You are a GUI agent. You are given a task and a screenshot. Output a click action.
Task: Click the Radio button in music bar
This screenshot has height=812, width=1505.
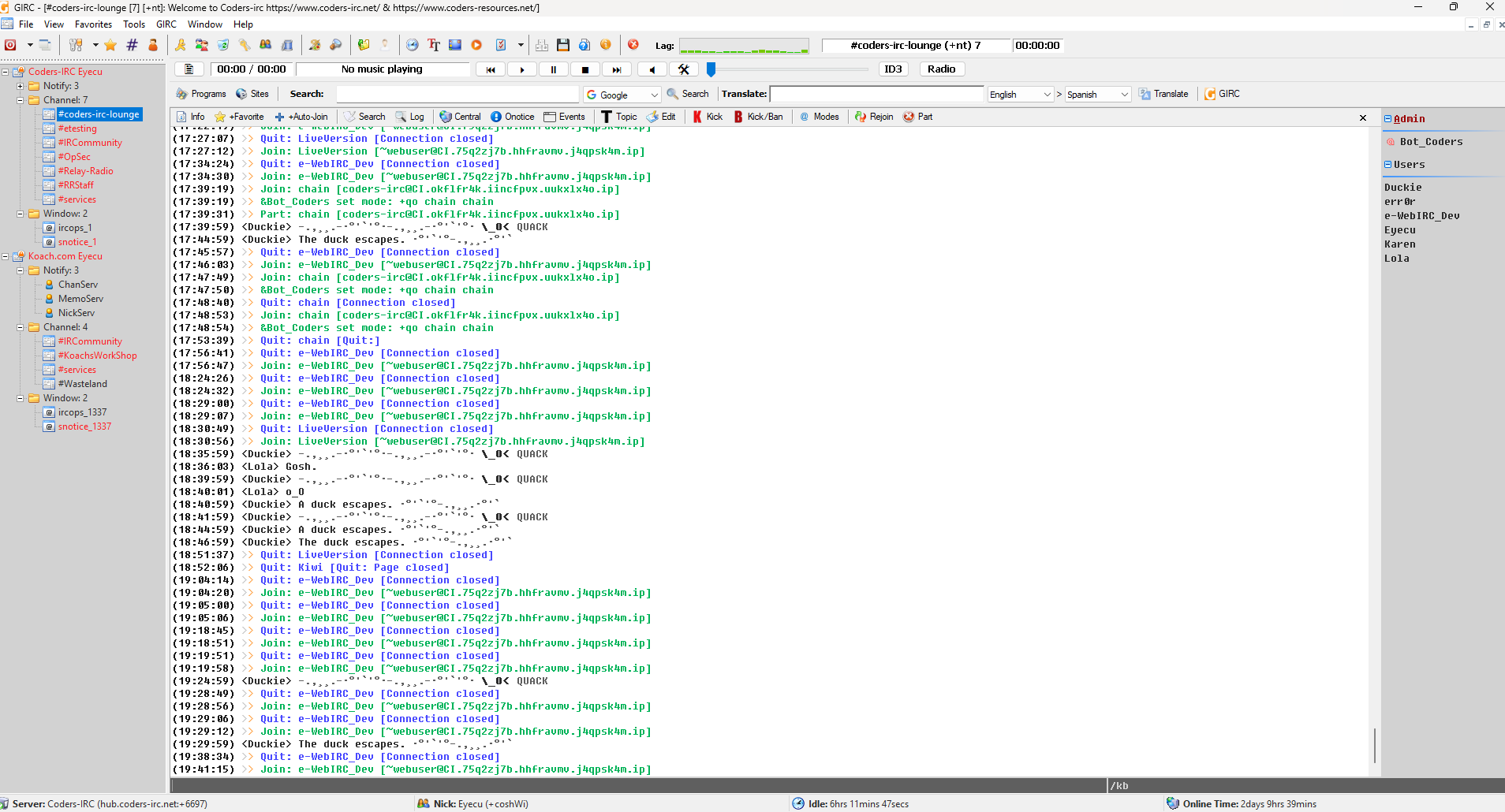click(941, 69)
